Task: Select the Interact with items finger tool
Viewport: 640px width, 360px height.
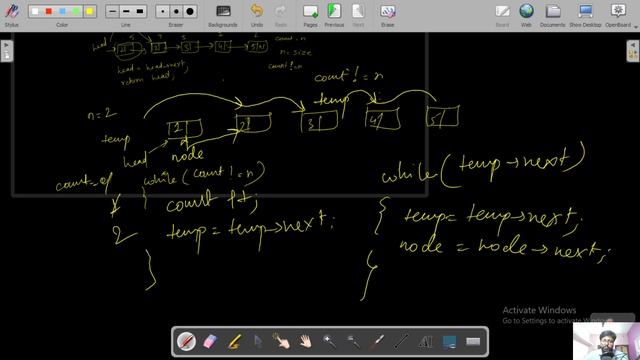Action: pos(282,341)
